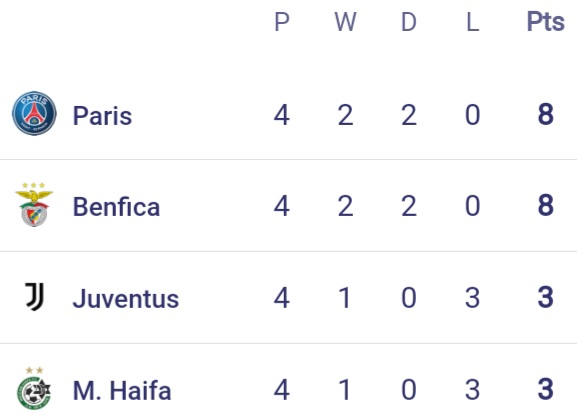
Task: Open the Benfica team link
Action: tap(116, 206)
